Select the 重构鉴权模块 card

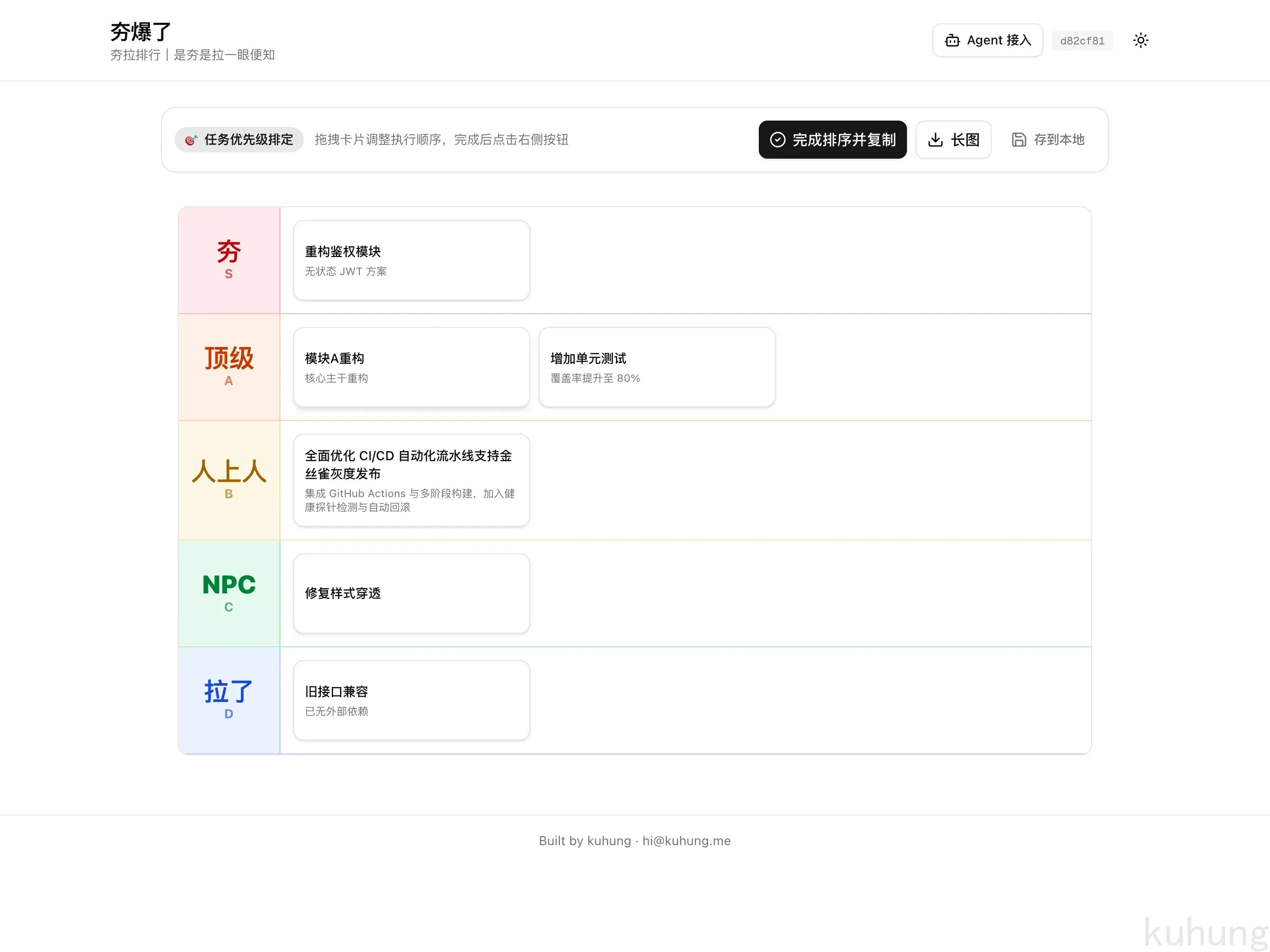click(411, 260)
